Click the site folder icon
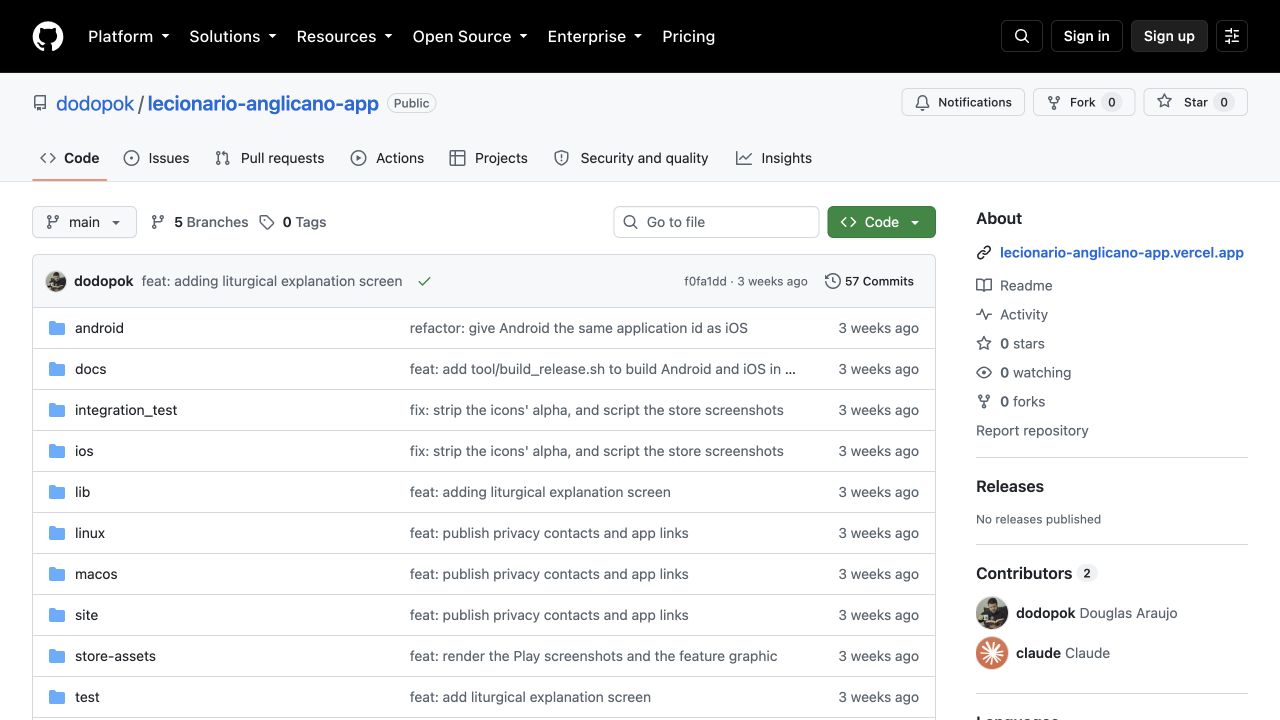The width and height of the screenshot is (1280, 720). 57,615
